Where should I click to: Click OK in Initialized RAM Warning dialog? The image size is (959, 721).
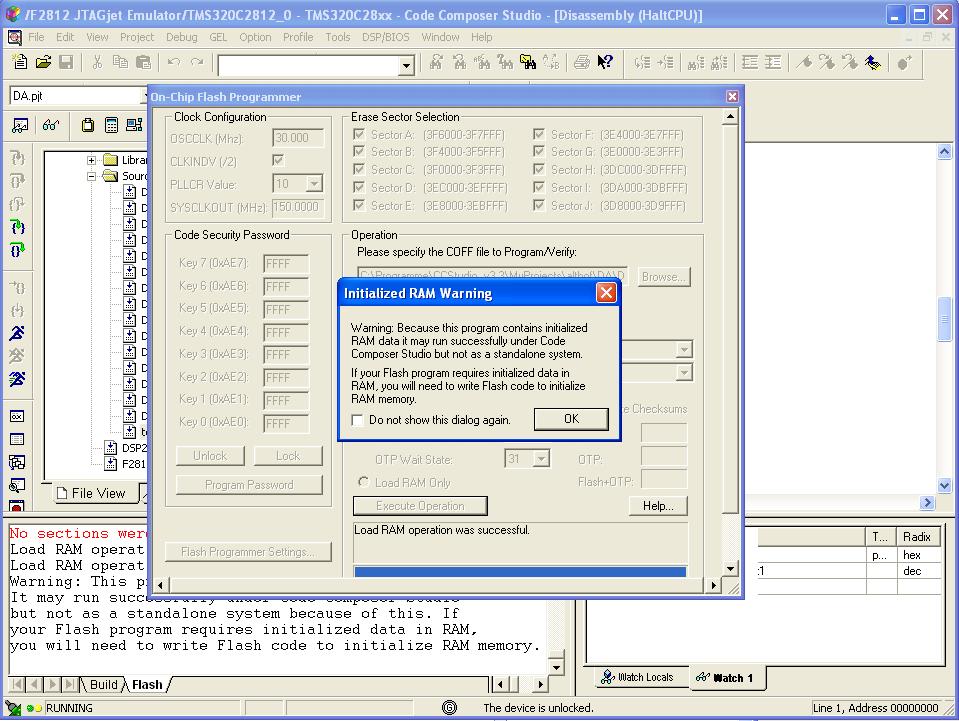click(x=571, y=419)
